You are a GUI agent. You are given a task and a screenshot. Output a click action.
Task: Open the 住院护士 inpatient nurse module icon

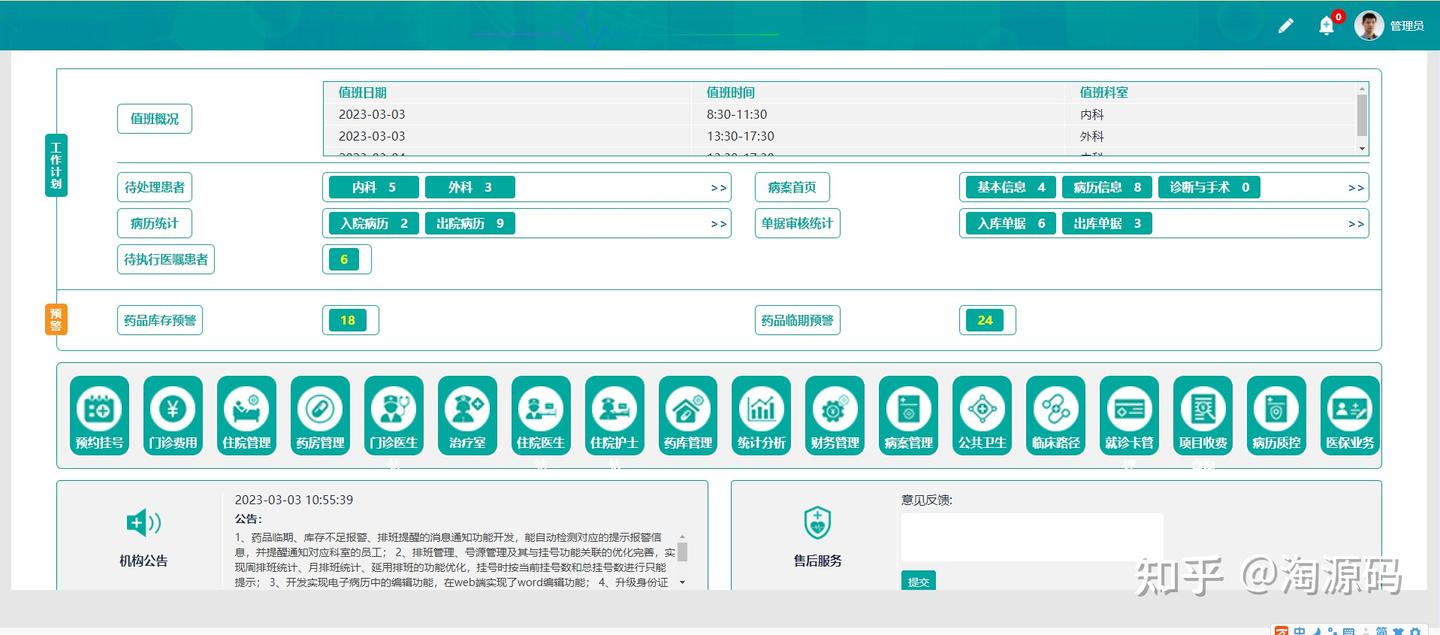[613, 414]
